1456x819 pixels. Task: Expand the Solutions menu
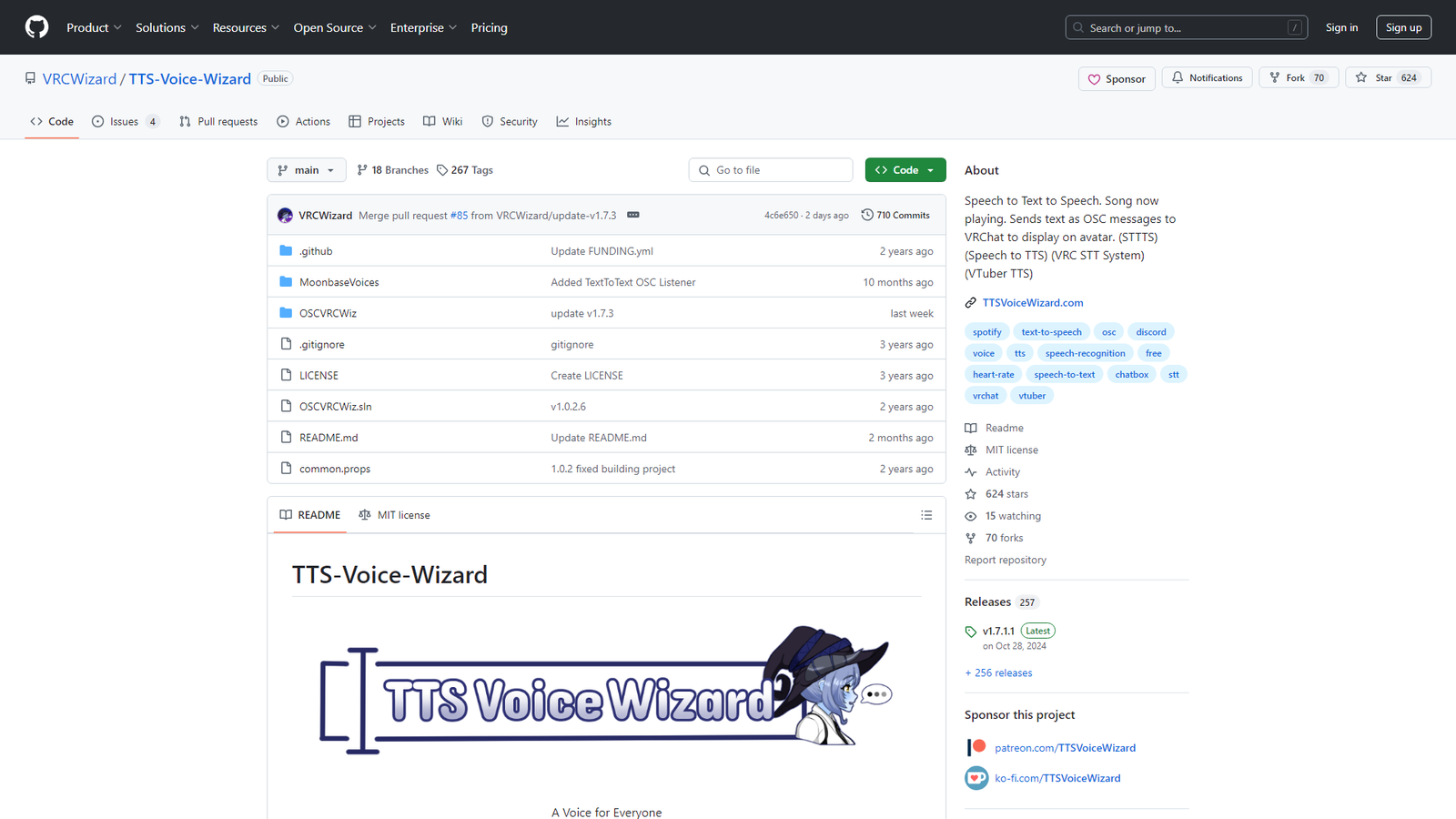tap(167, 28)
